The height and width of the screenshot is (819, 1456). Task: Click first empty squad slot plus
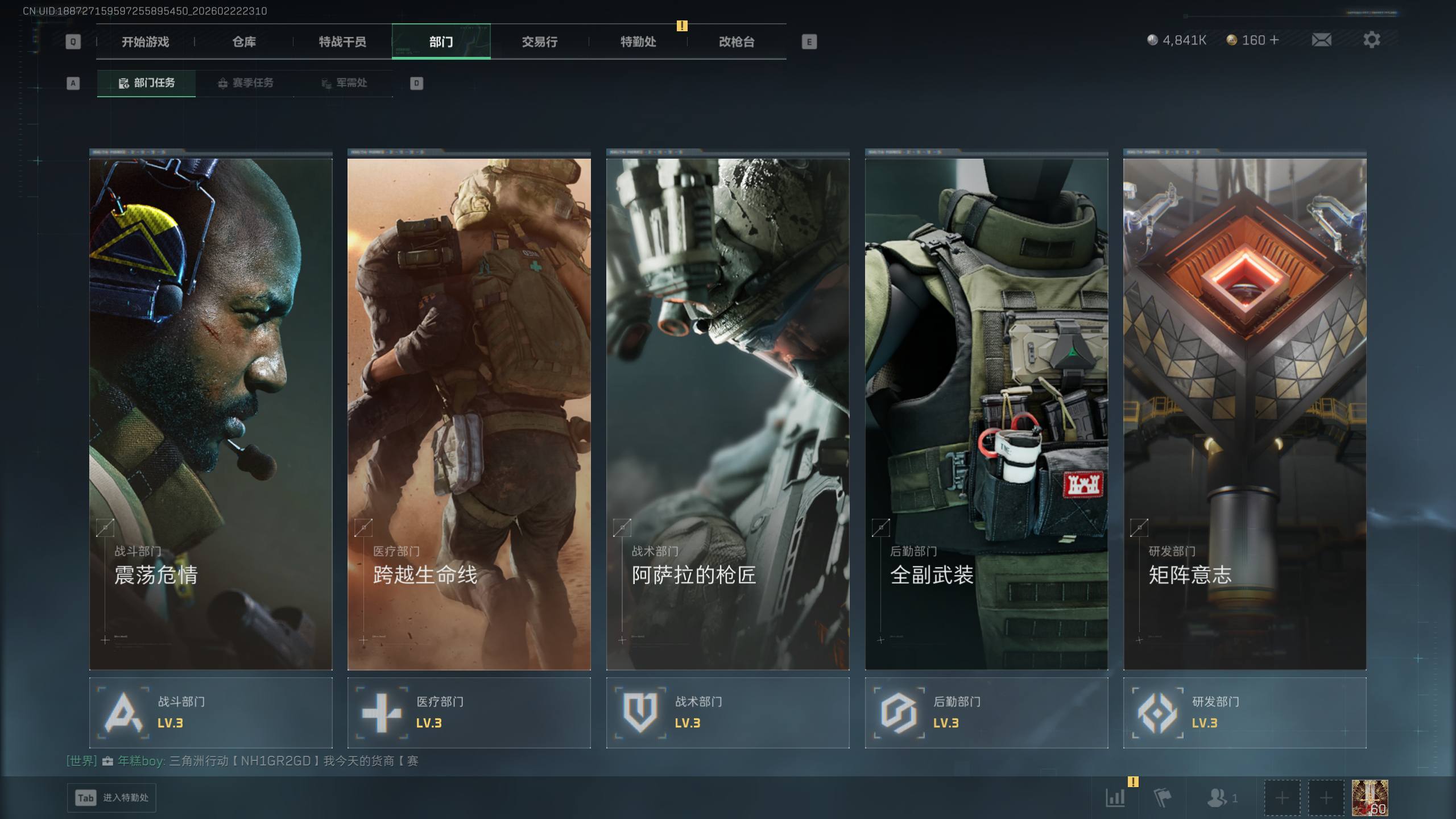1282,798
